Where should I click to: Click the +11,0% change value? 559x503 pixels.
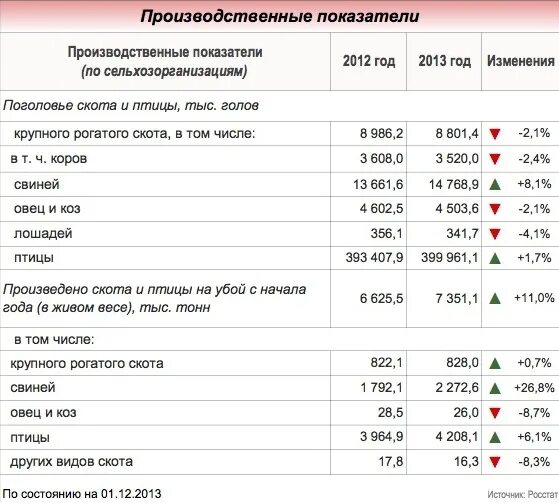point(534,298)
